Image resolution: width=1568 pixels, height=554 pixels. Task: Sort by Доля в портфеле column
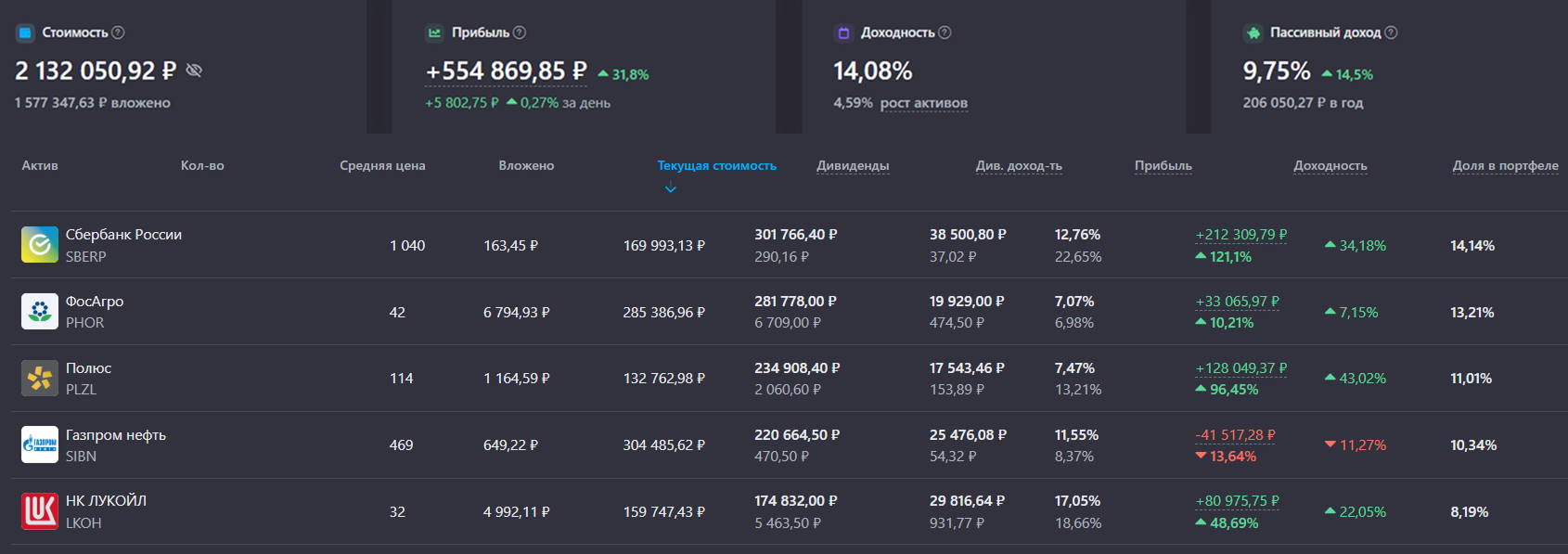(1505, 165)
